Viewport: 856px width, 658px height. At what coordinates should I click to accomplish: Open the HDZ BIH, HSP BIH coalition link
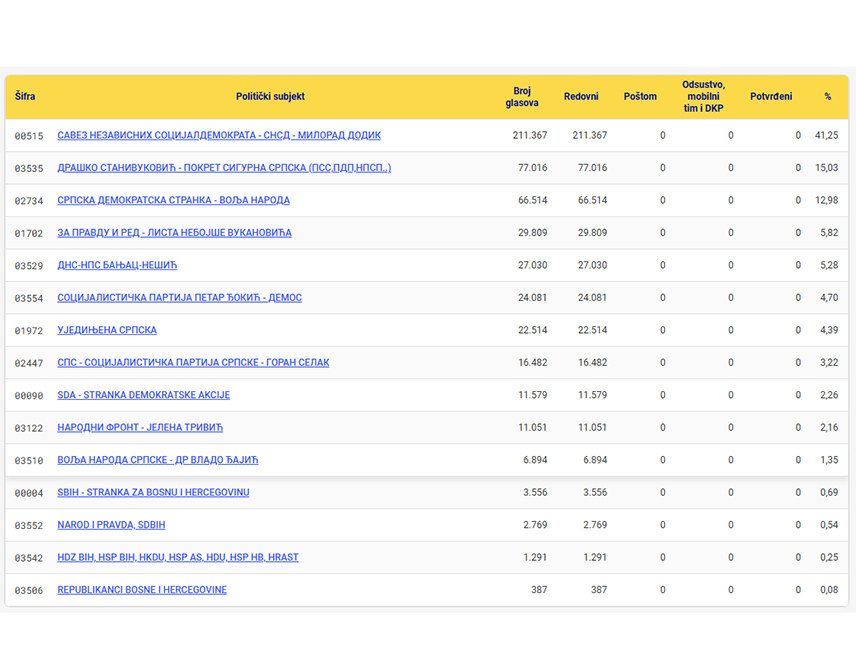(x=178, y=558)
